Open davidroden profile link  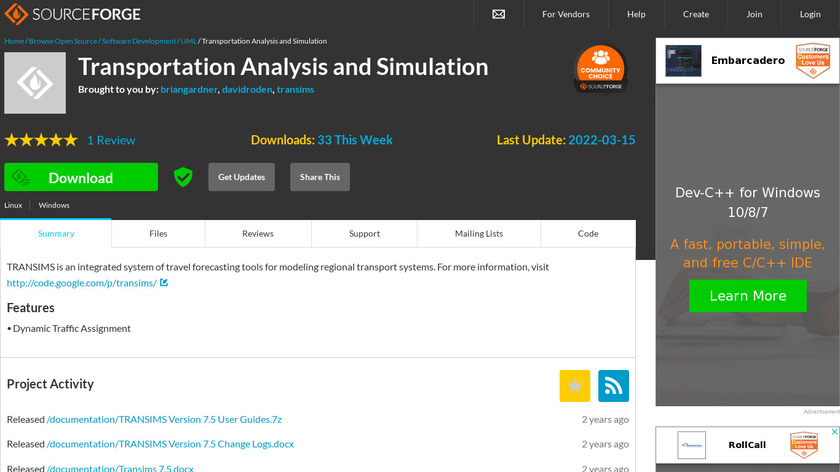[x=247, y=89]
